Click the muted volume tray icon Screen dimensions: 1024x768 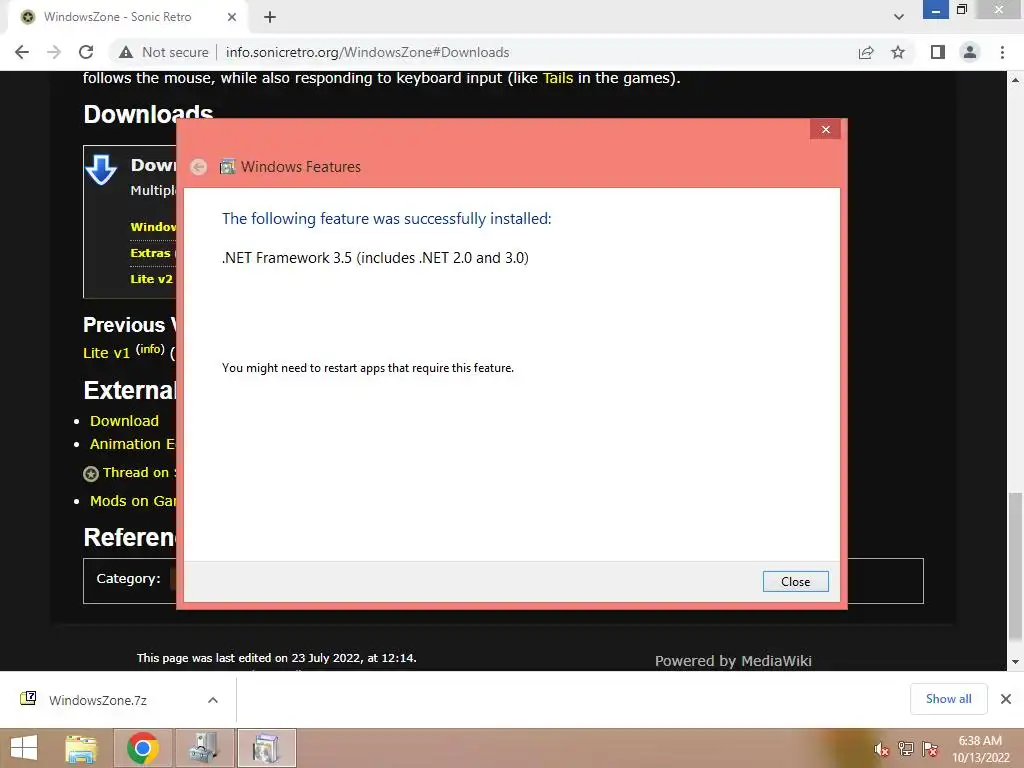pyautogui.click(x=880, y=749)
